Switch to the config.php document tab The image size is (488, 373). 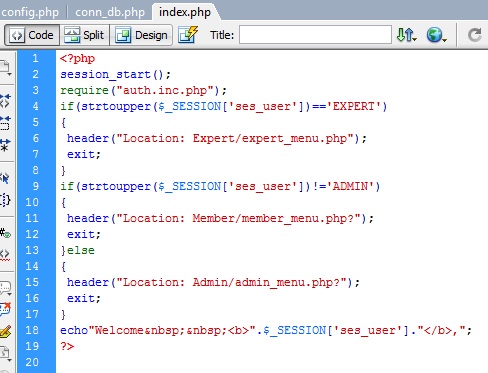pos(30,12)
